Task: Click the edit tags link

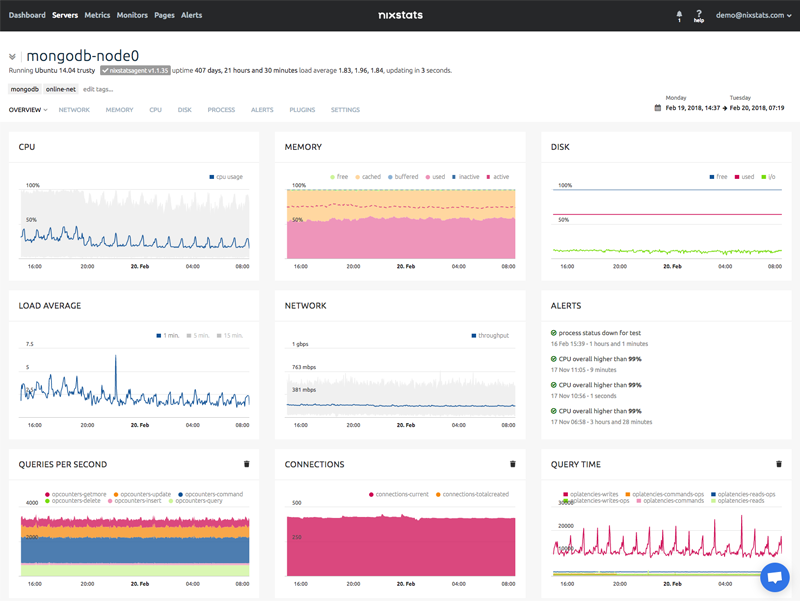Action: (97, 89)
